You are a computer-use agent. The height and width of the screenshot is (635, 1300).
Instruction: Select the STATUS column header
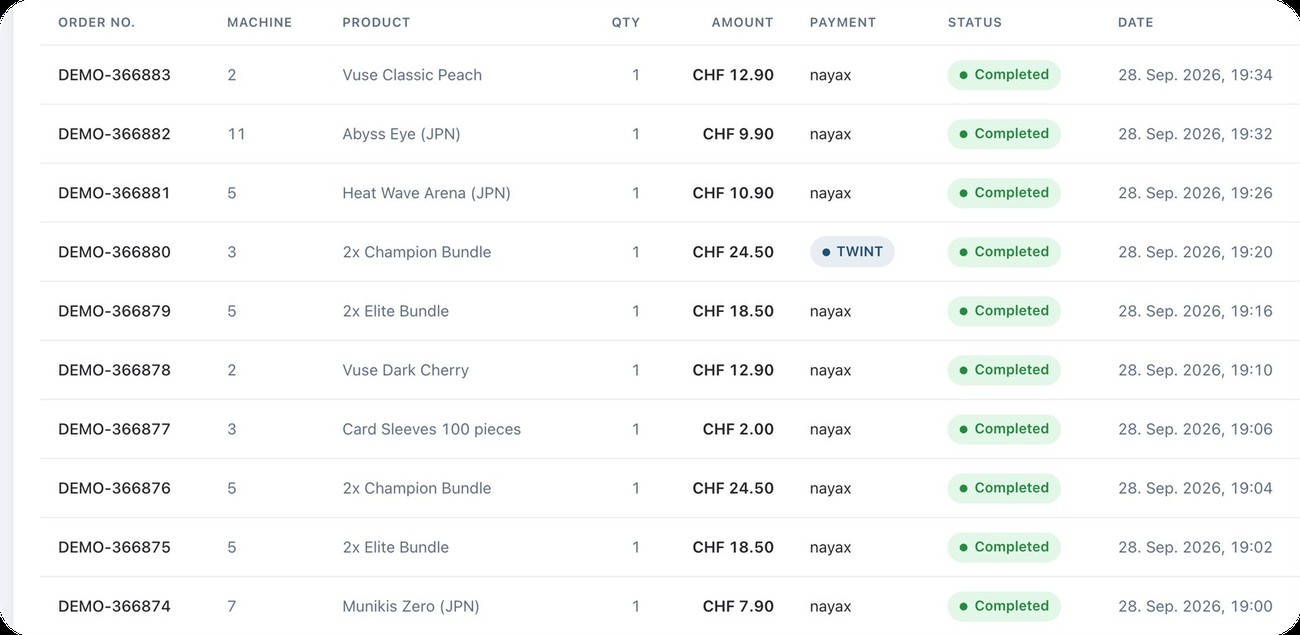tap(974, 22)
